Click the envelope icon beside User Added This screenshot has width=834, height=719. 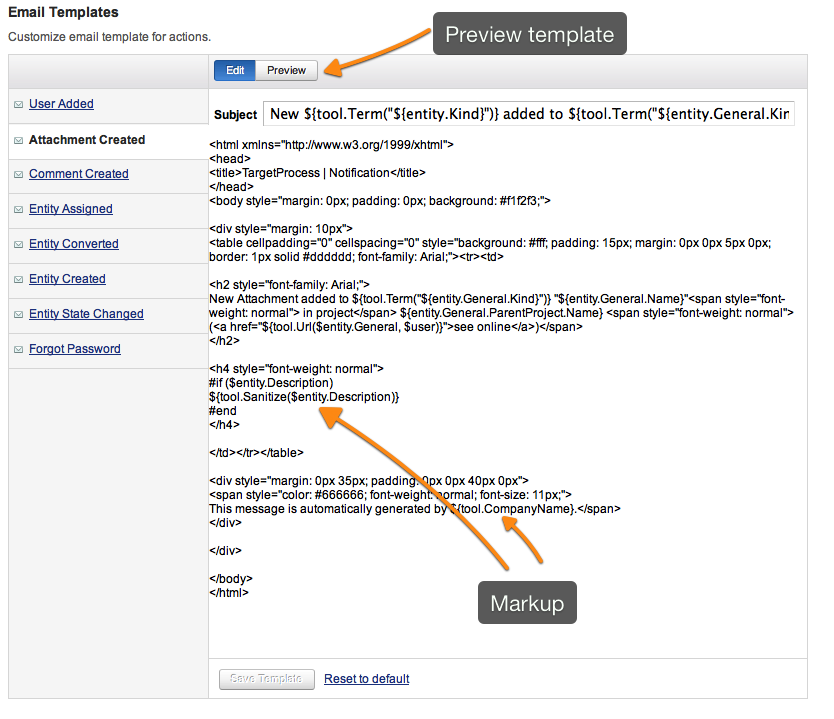(x=17, y=104)
